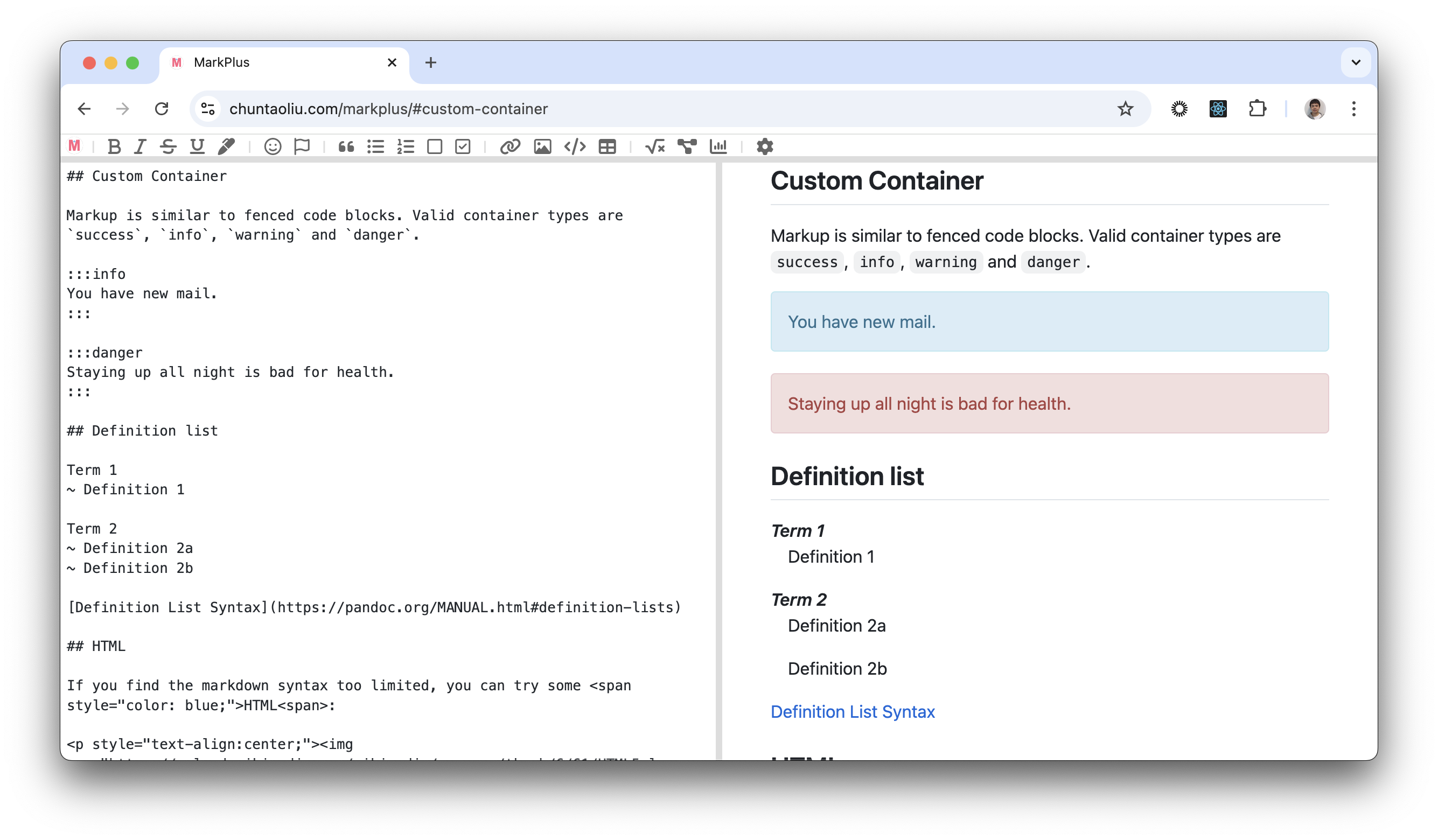
Task: Insert an unchecked task box
Action: tap(435, 146)
